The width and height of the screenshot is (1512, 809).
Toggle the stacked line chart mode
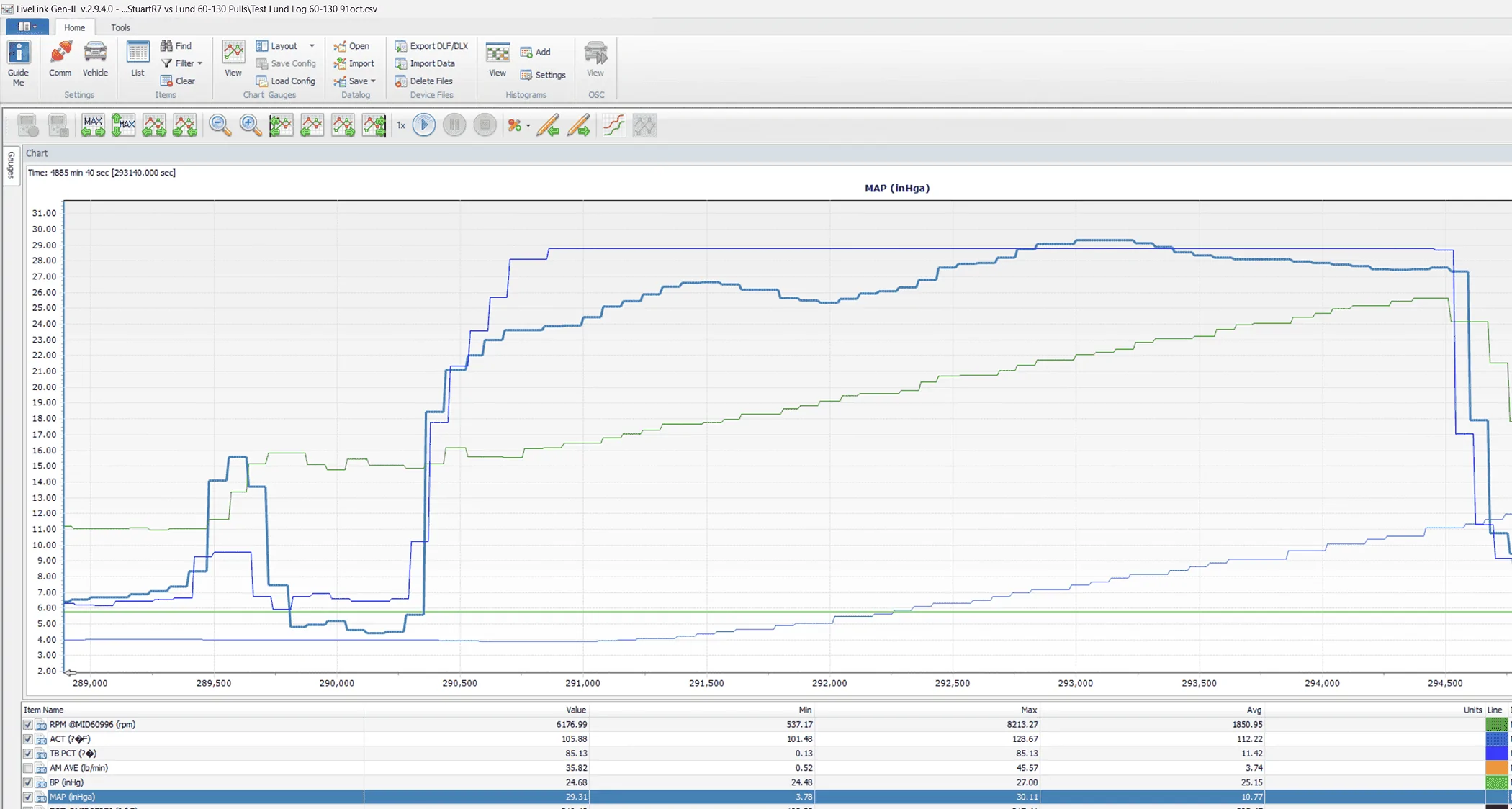(x=613, y=125)
